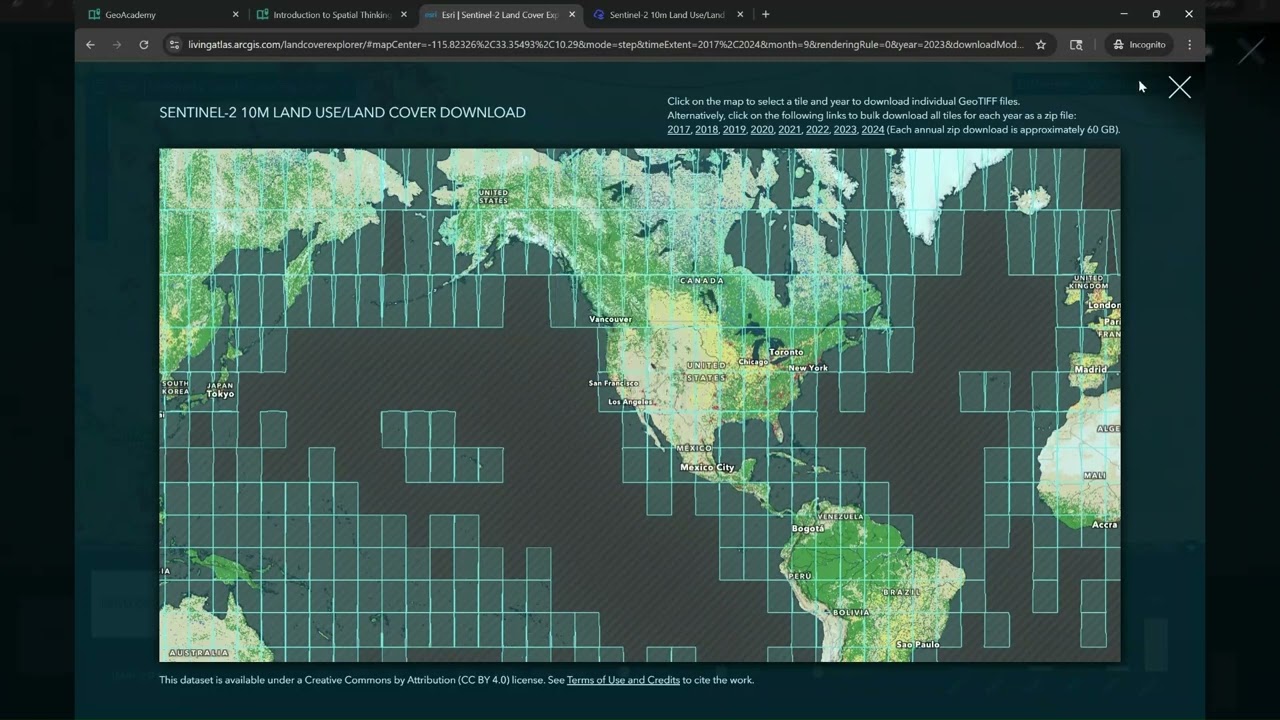Click the Mexico City label on the map
This screenshot has width=1280, height=720.
pos(707,467)
